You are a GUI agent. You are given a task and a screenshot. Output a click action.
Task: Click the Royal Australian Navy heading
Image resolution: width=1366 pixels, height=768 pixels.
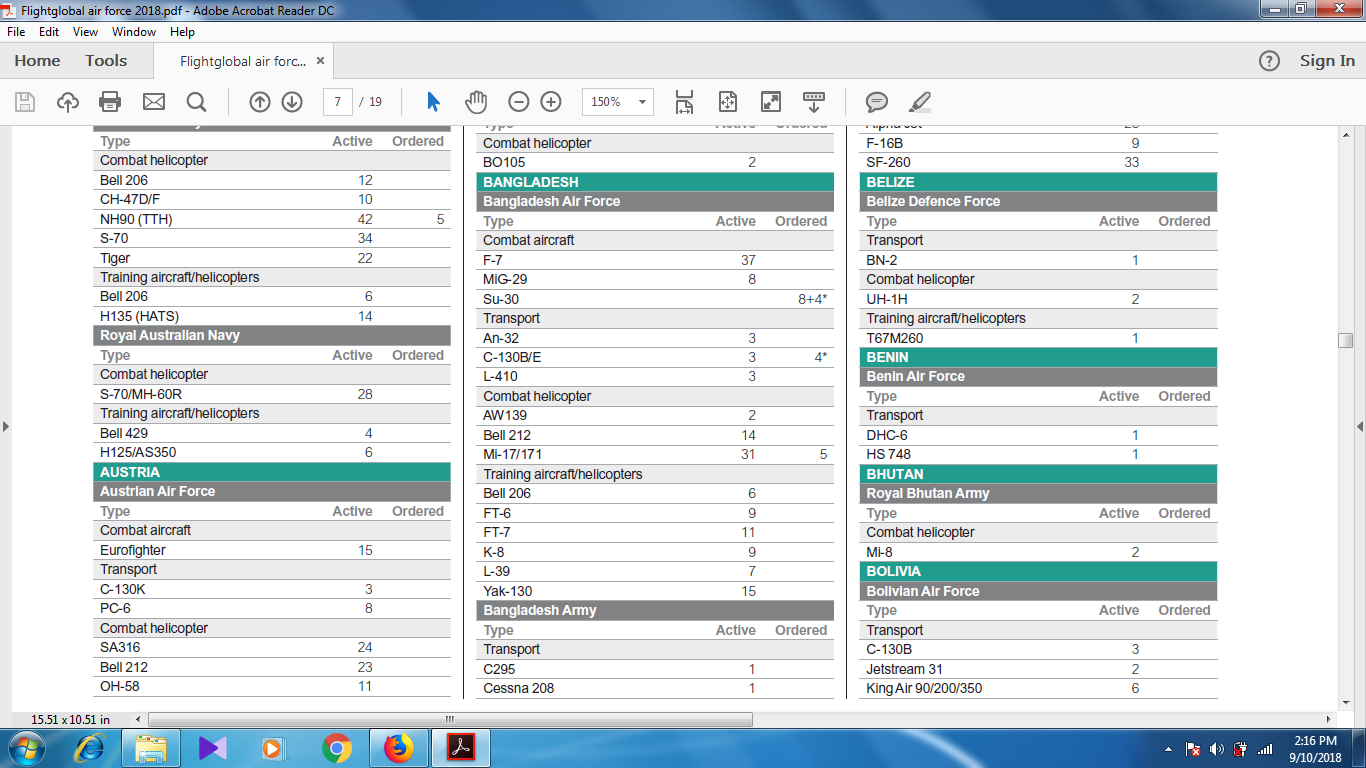coord(170,335)
